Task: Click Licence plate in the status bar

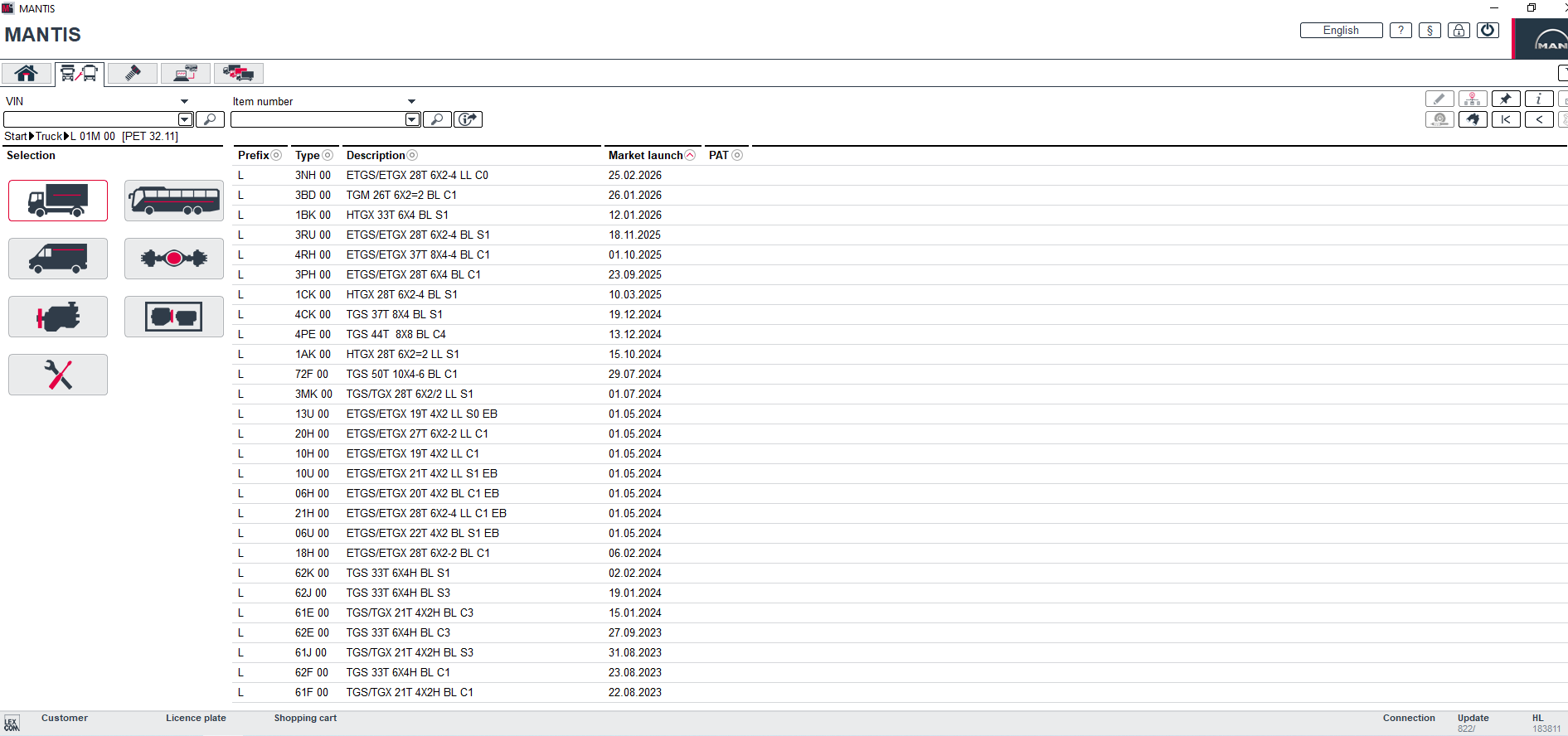Action: point(196,718)
